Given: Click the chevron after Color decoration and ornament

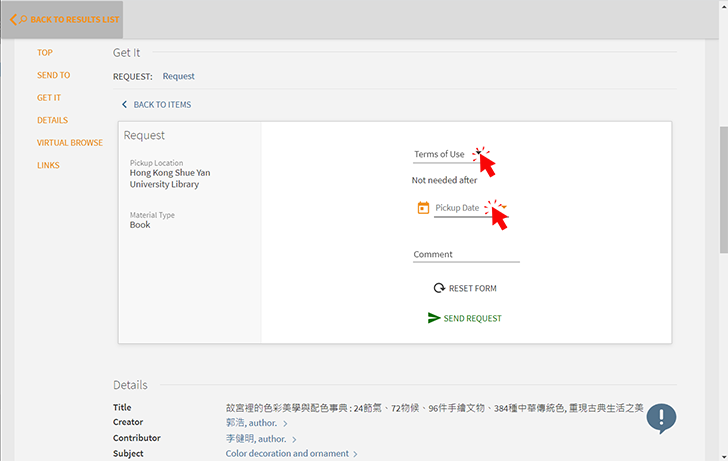Looking at the screenshot, I should point(355,454).
